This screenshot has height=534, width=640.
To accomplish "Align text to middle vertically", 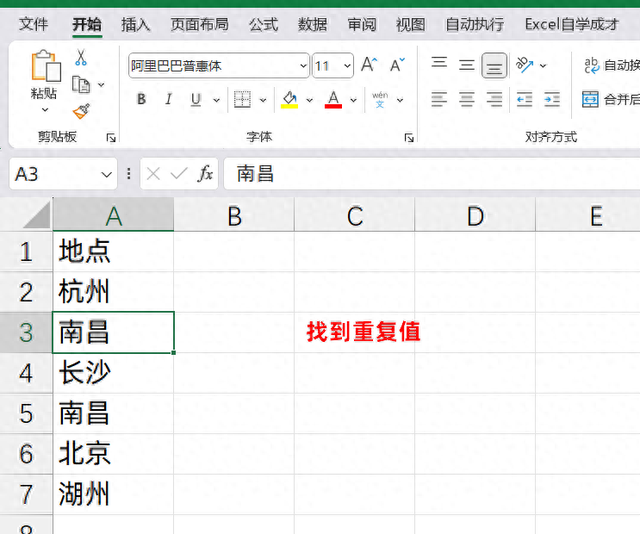I will pyautogui.click(x=467, y=65).
